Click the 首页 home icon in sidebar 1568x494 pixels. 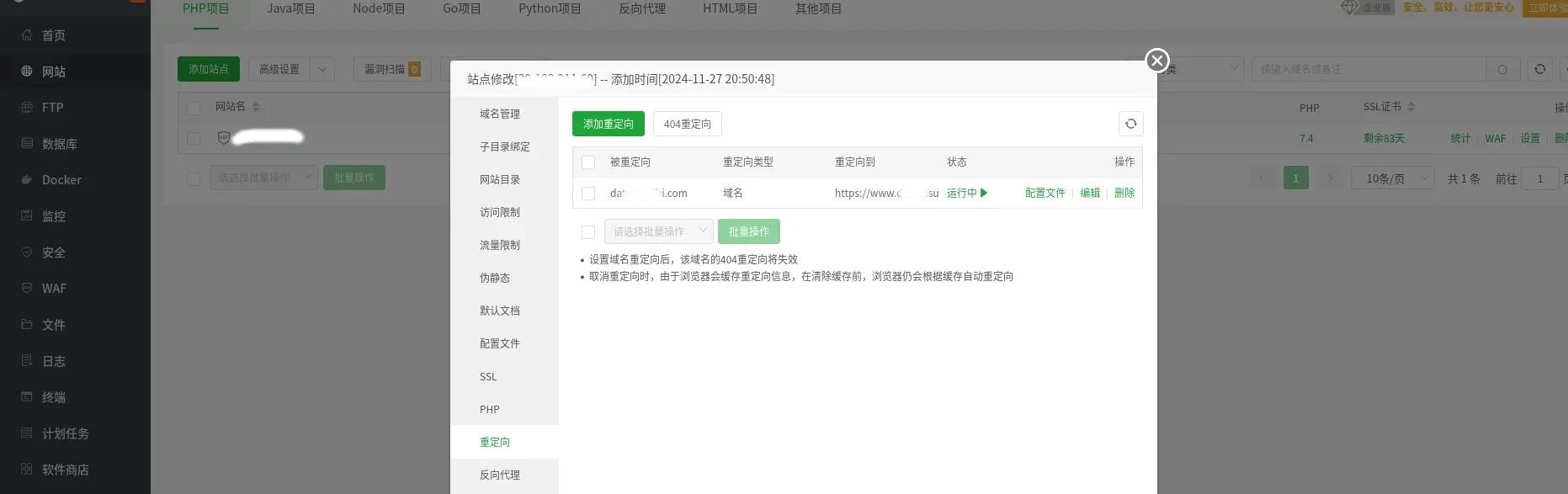(x=27, y=35)
